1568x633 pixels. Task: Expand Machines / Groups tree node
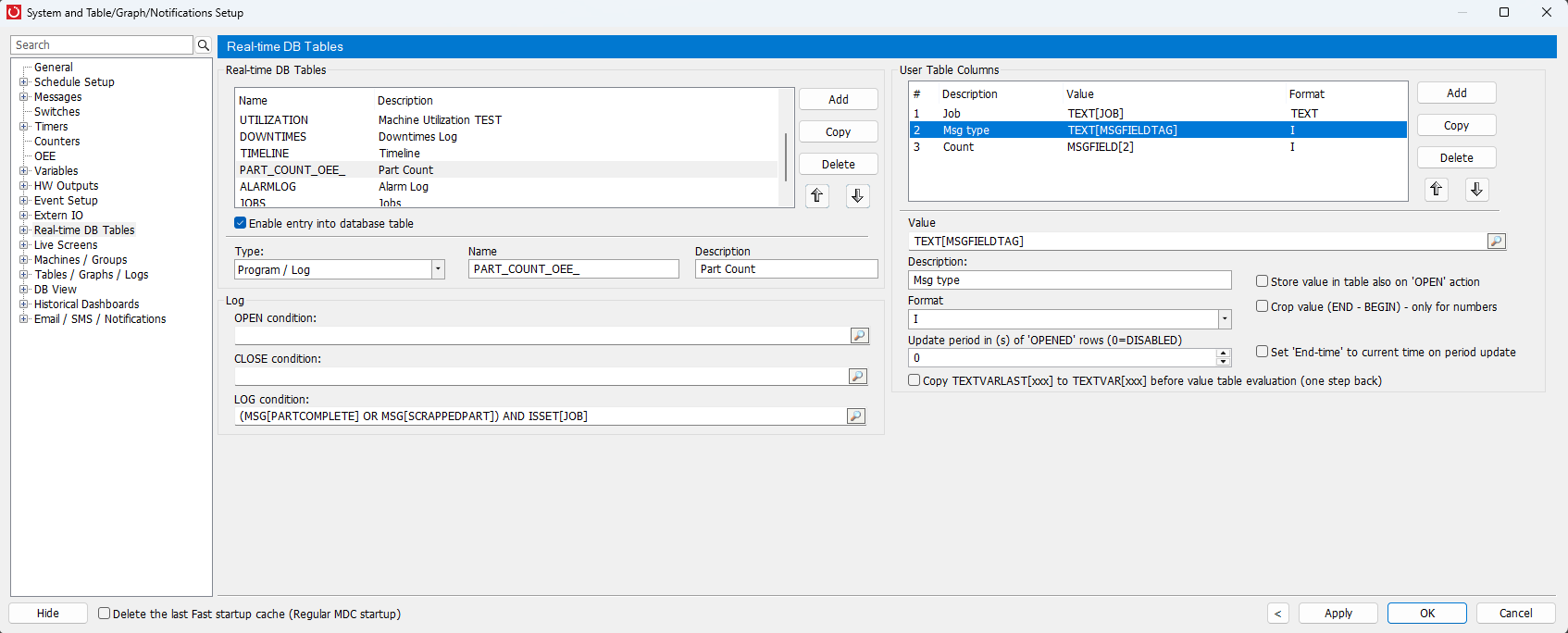point(24,260)
